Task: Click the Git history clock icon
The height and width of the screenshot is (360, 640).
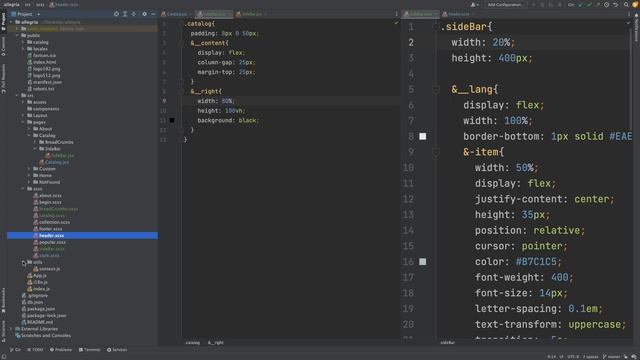Action: pos(607,4)
